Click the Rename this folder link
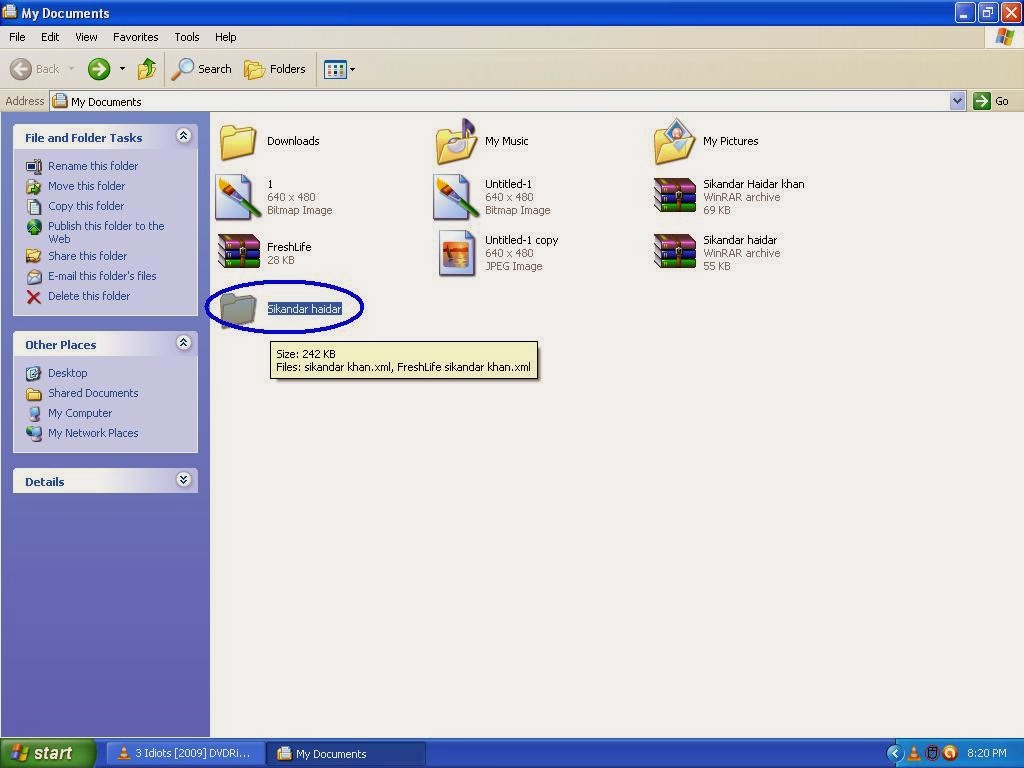This screenshot has width=1024, height=768. click(x=93, y=166)
